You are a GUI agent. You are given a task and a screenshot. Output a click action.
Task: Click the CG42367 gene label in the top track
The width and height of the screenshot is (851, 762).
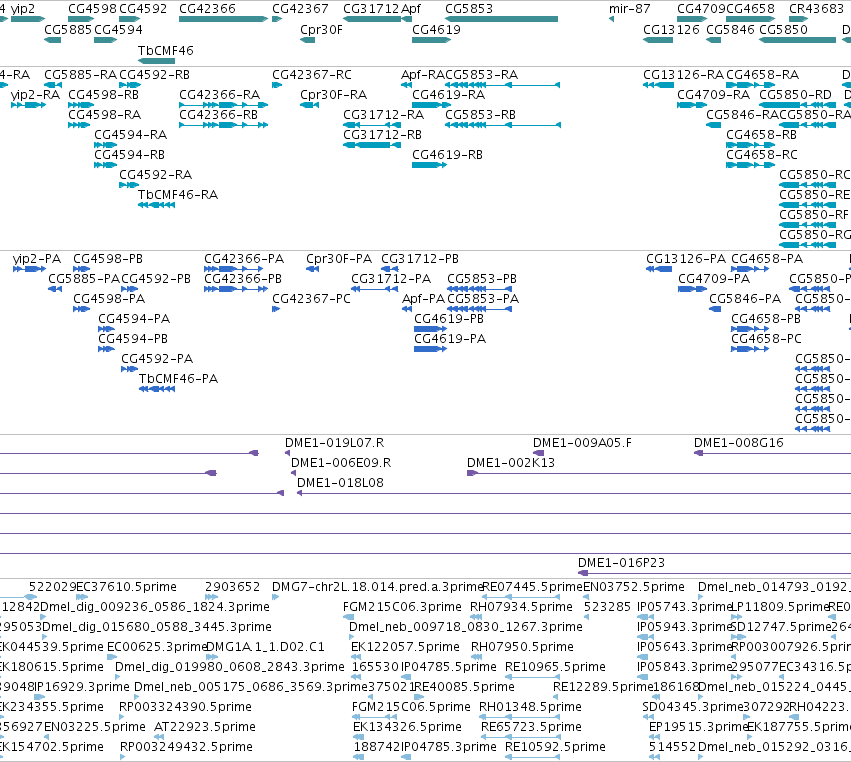pos(300,9)
